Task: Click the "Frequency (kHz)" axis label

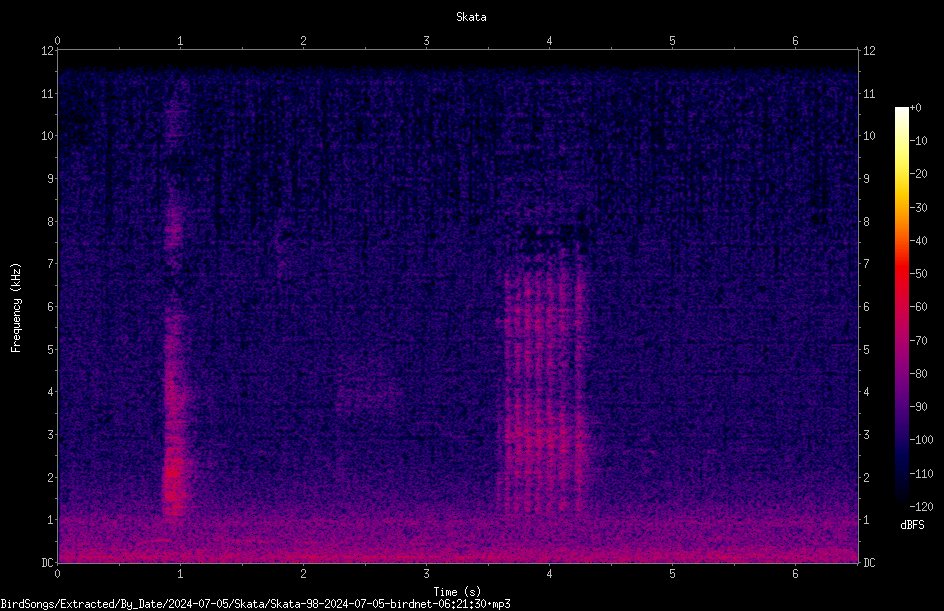Action: [x=16, y=308]
